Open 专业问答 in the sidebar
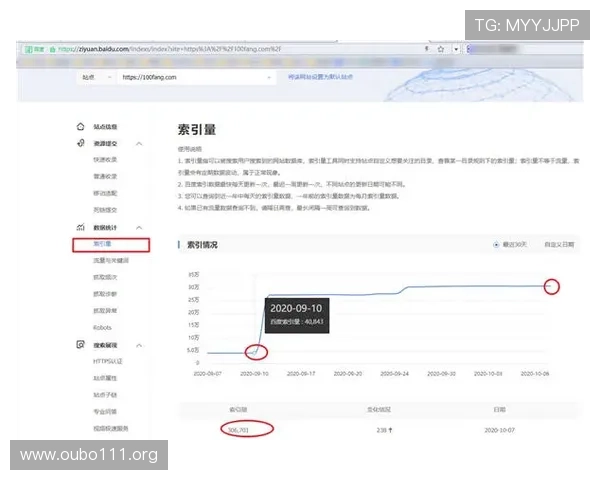 click(x=105, y=411)
